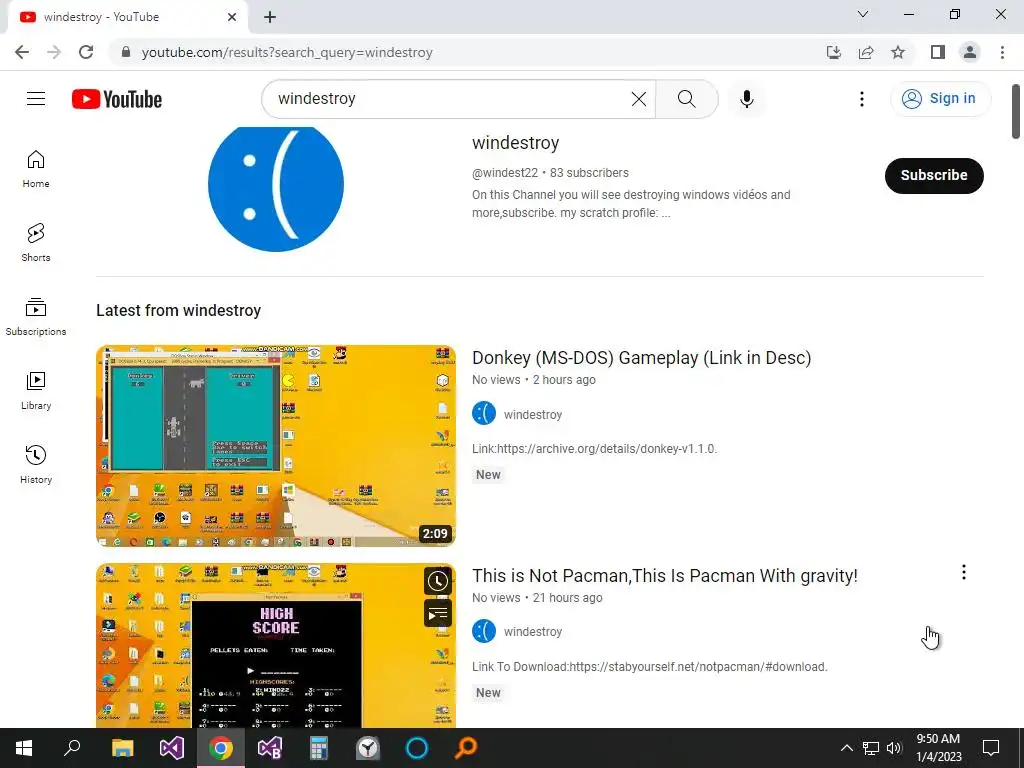
Task: Click the volume speaker tray icon
Action: 894,748
